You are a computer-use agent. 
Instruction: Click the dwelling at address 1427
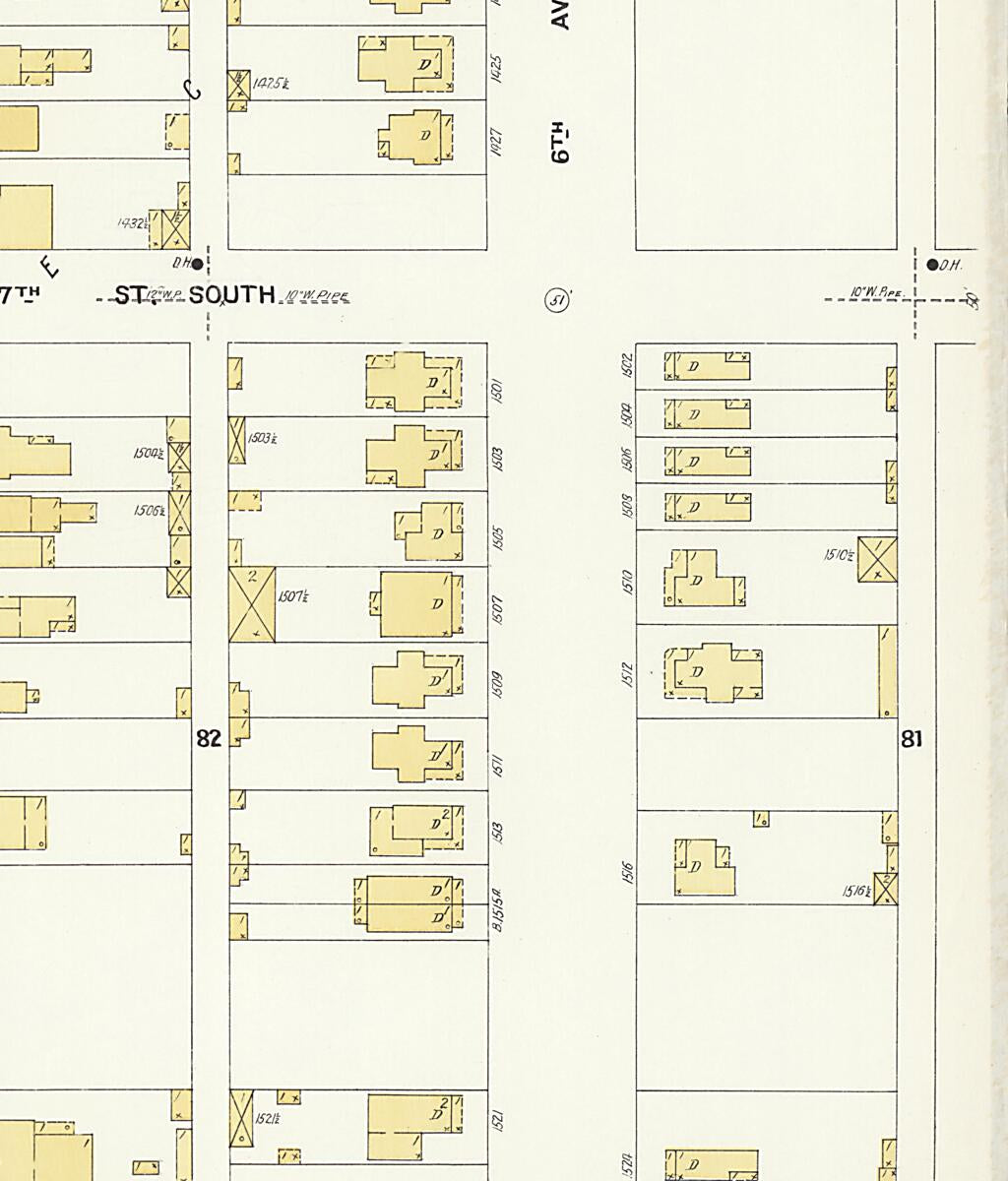point(416,136)
